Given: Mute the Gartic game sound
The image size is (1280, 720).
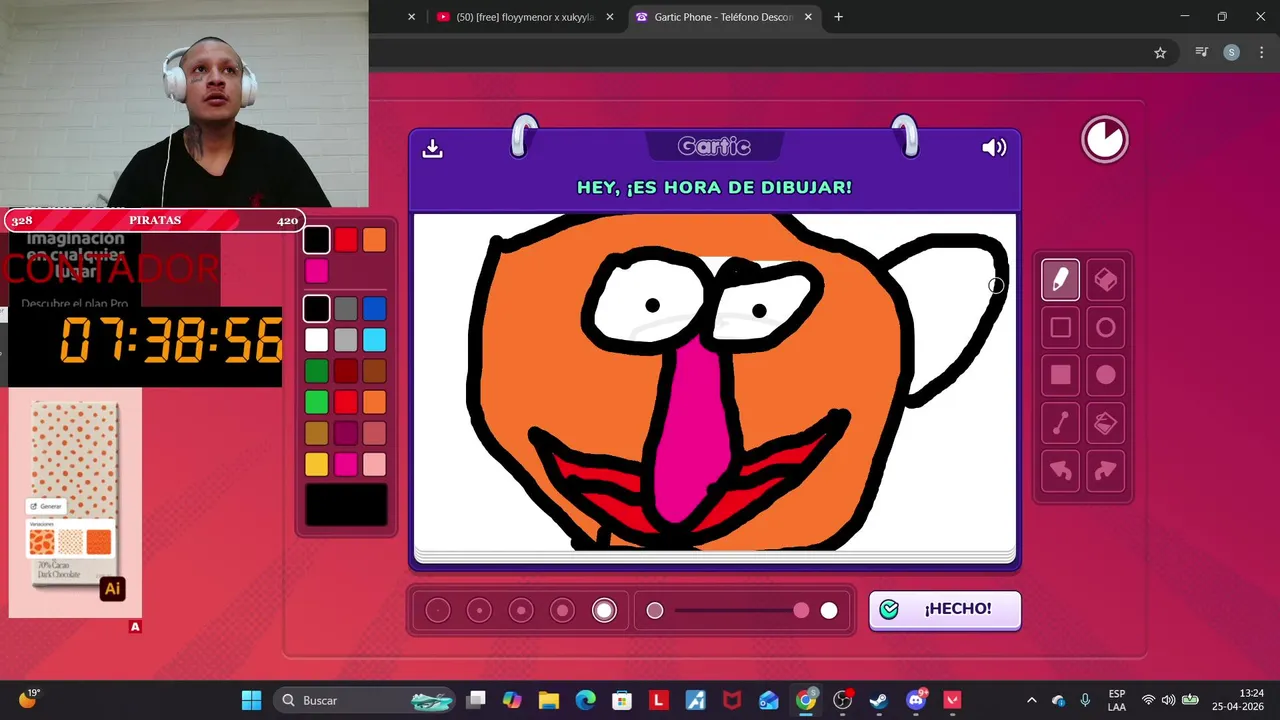Looking at the screenshot, I should (x=994, y=148).
